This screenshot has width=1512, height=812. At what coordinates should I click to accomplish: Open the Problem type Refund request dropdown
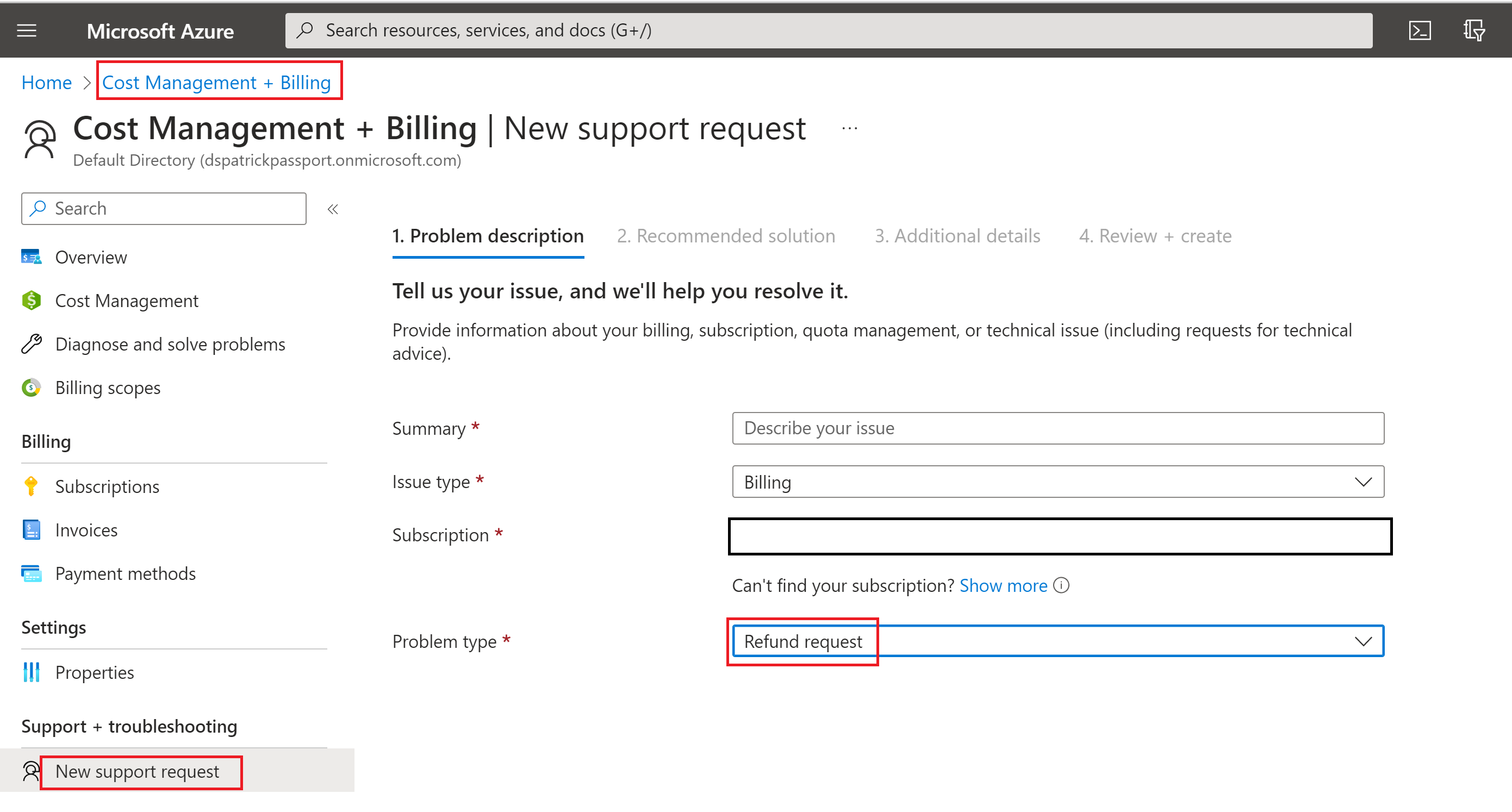click(1057, 641)
